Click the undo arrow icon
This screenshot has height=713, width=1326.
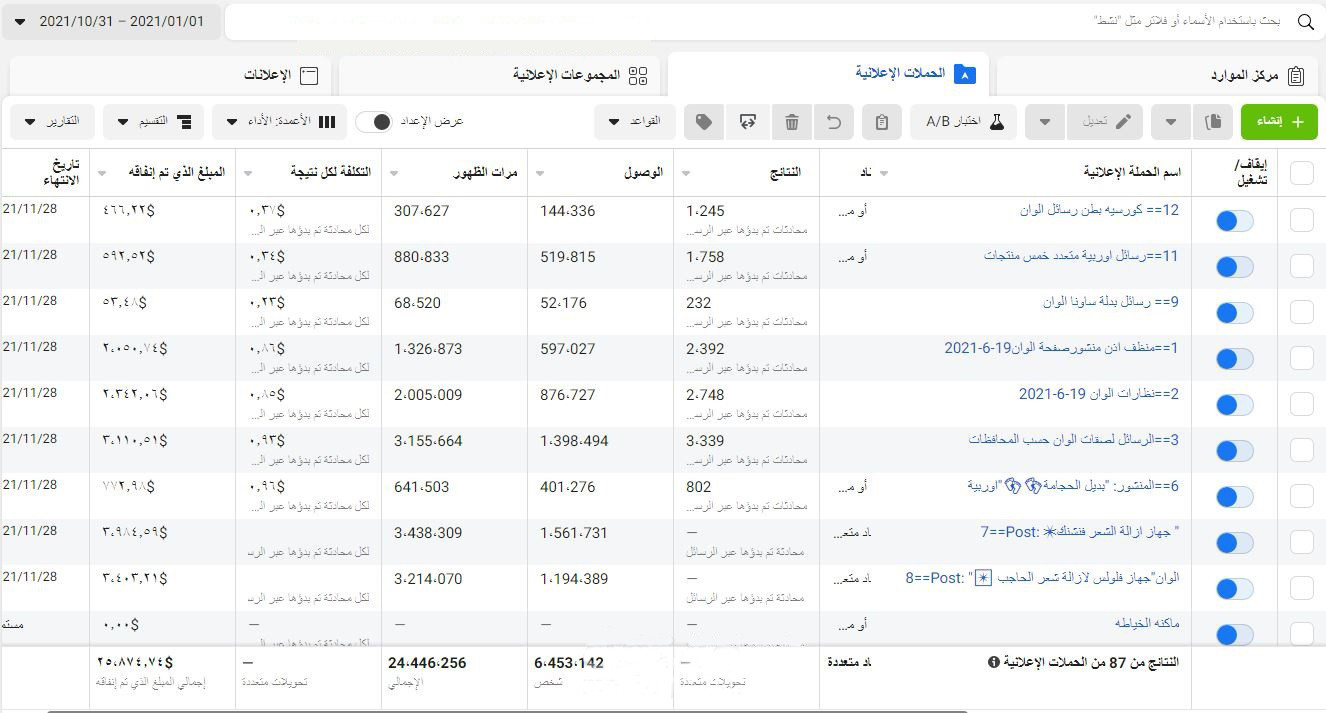836,121
